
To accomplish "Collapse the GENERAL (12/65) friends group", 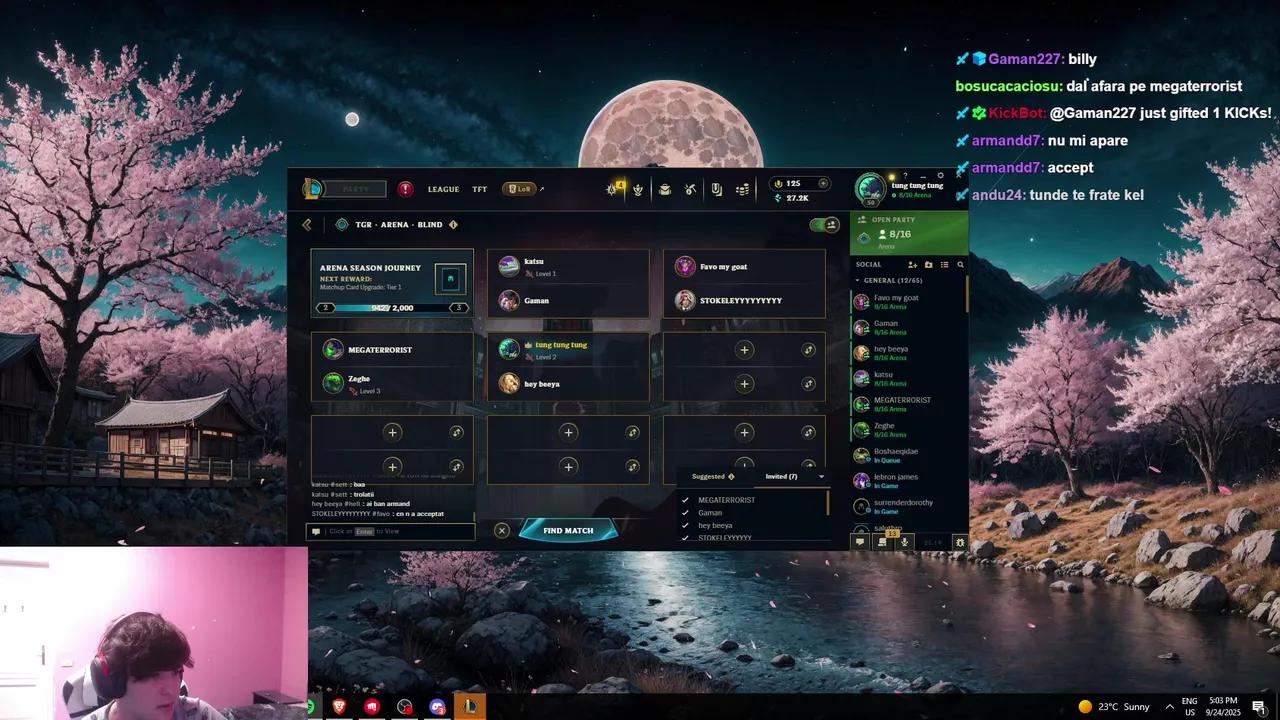I will pyautogui.click(x=858, y=280).
